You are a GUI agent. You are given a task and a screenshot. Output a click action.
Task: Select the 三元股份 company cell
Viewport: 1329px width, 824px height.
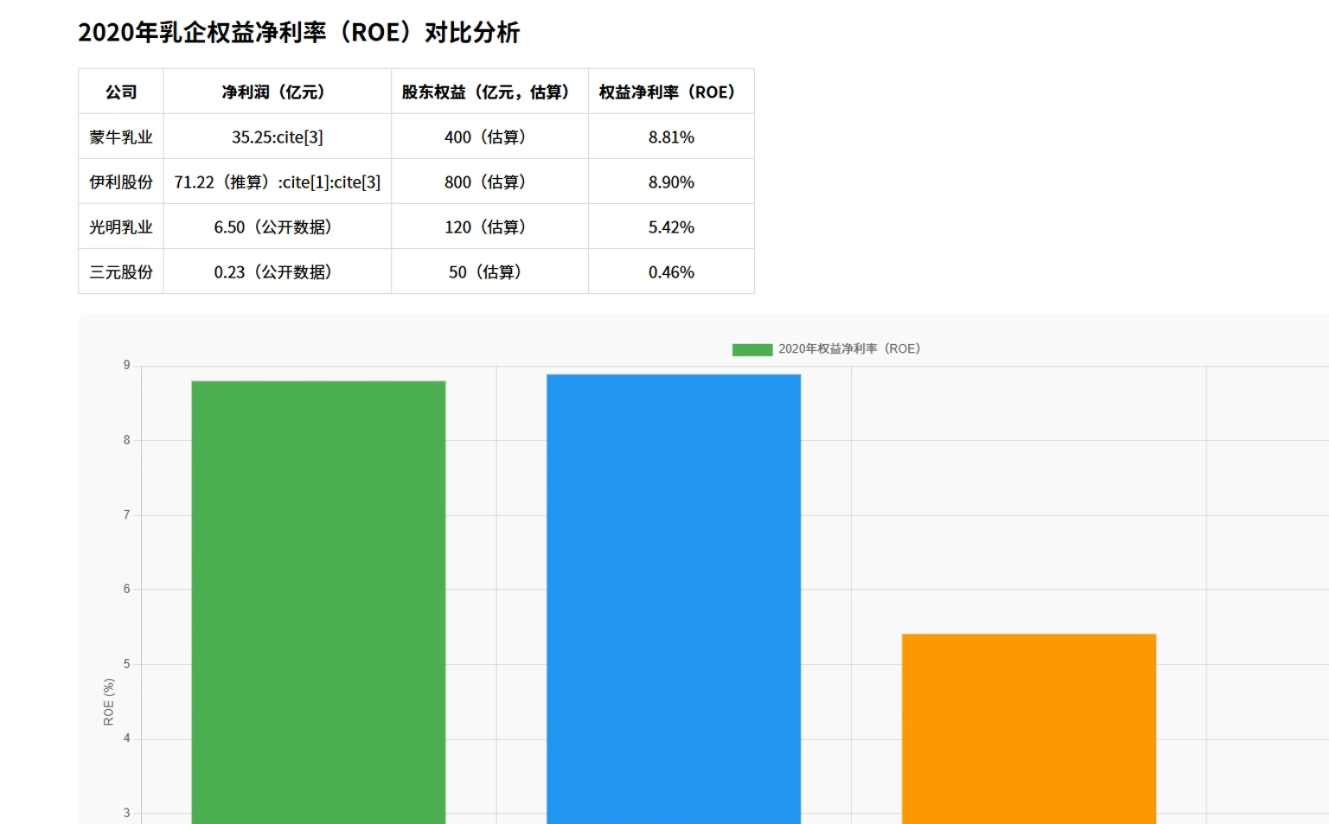point(121,272)
